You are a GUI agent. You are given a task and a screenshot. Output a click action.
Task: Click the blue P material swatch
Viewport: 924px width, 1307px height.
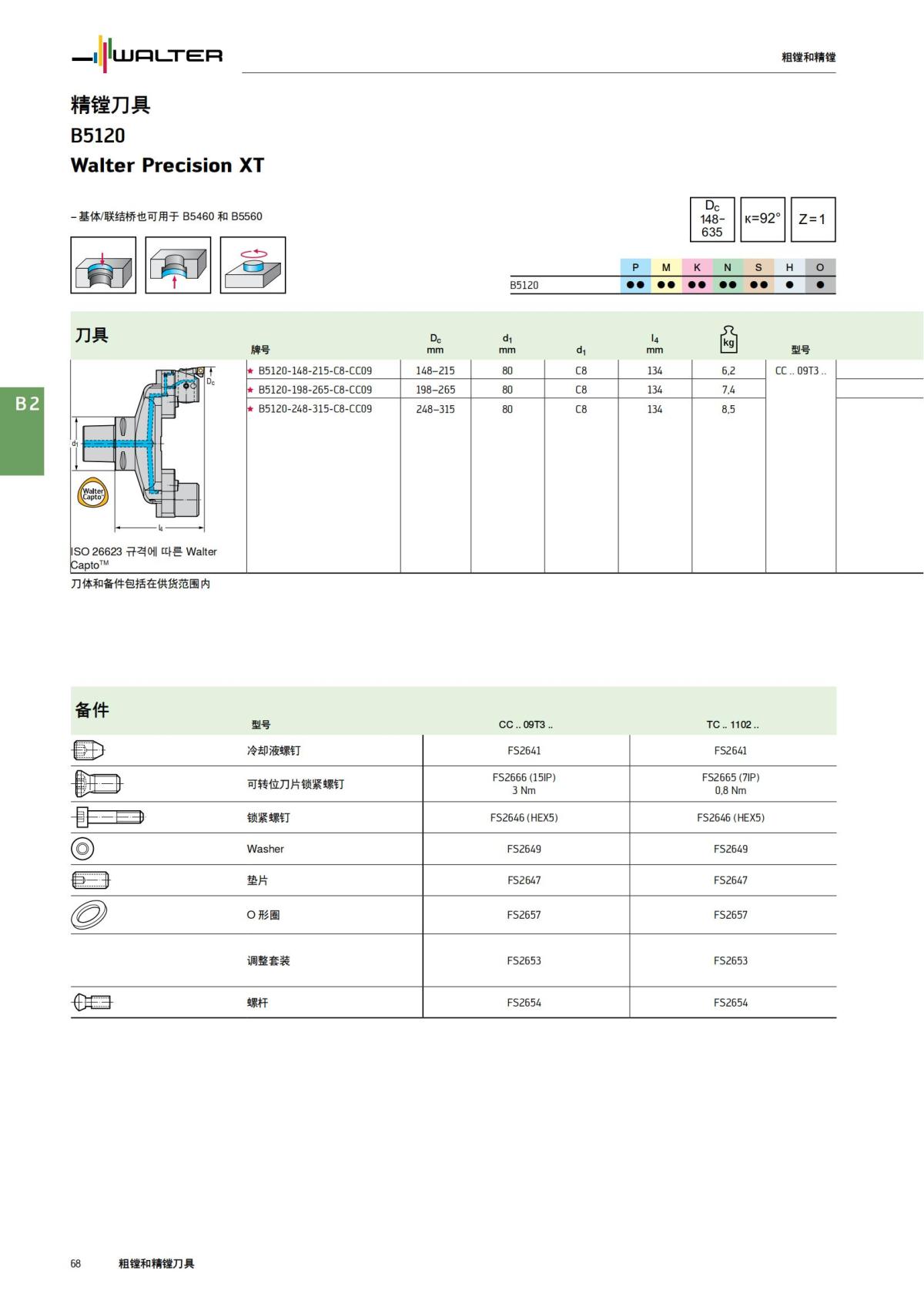pos(636,276)
